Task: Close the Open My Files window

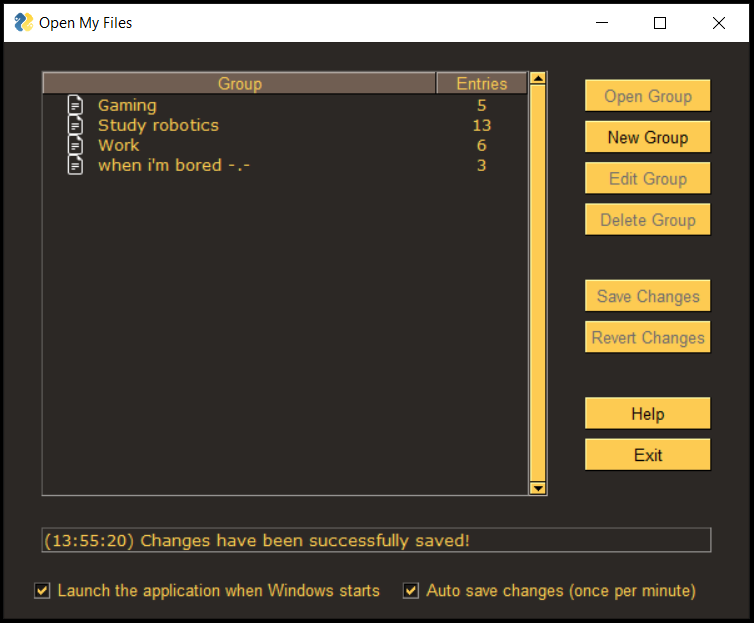Action: [718, 23]
